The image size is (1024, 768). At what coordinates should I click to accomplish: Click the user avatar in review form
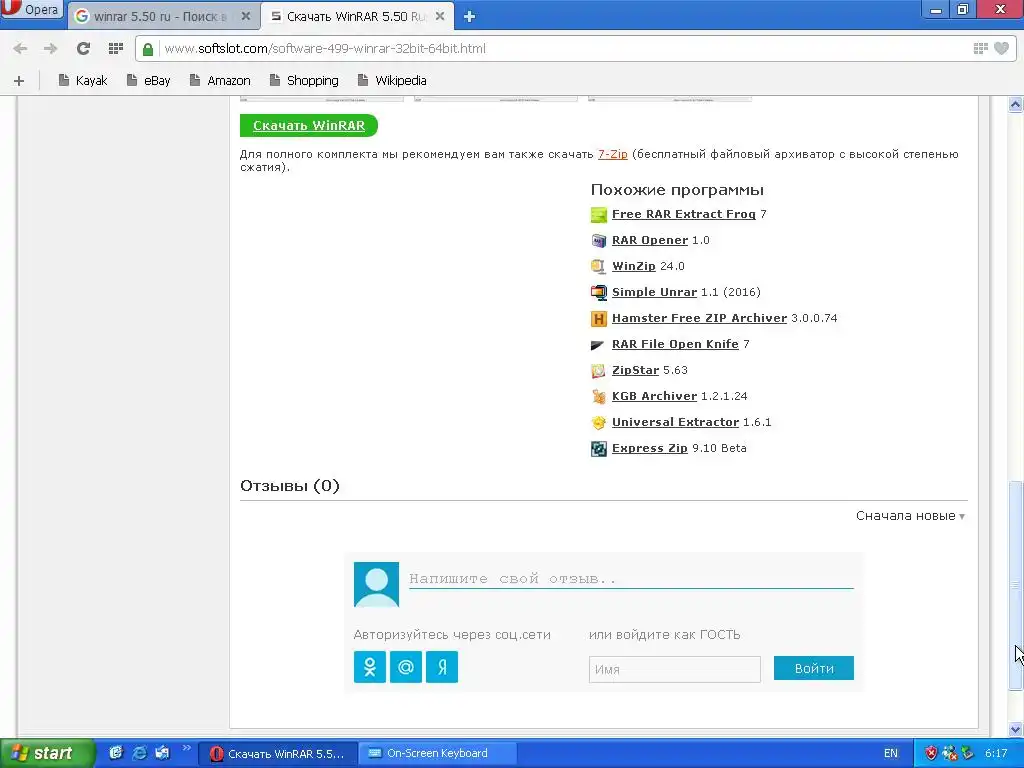[x=376, y=584]
